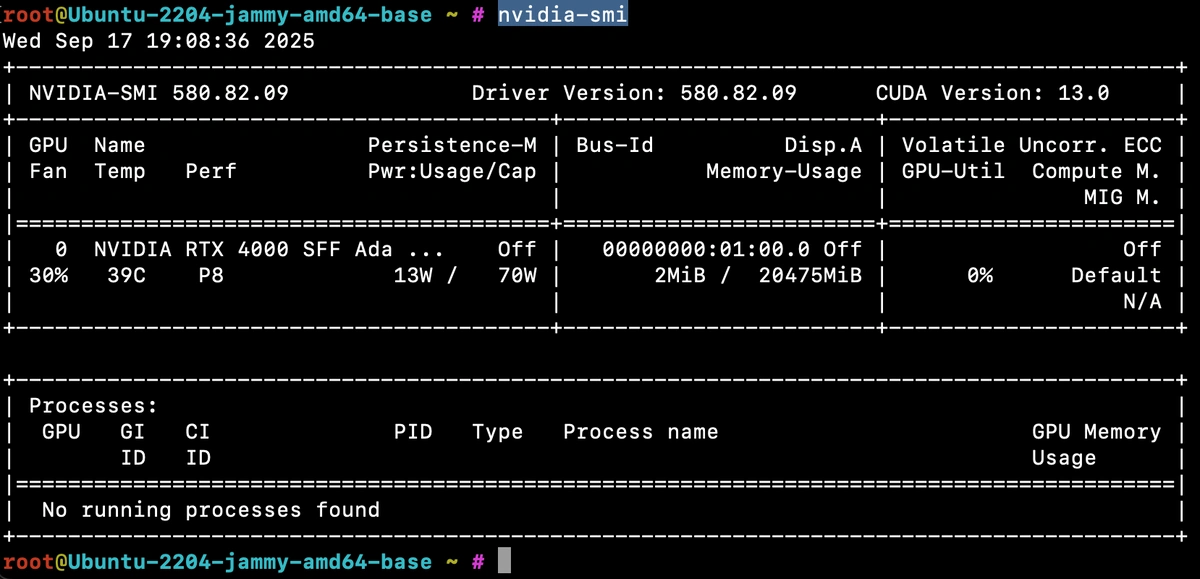
Task: Click the 'GPU-Util' column header
Action: 953,171
